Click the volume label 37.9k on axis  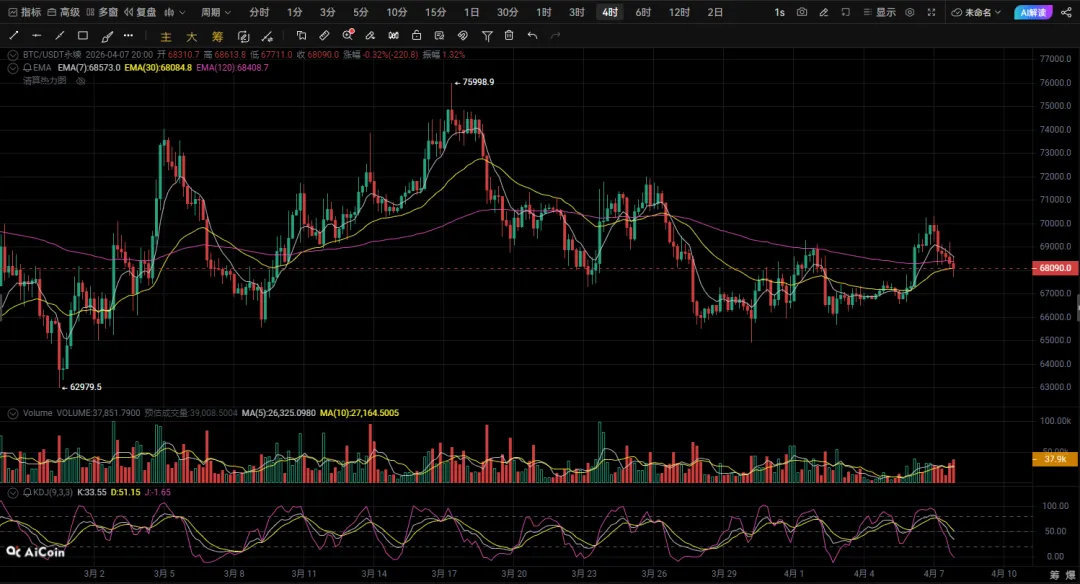(x=1055, y=459)
